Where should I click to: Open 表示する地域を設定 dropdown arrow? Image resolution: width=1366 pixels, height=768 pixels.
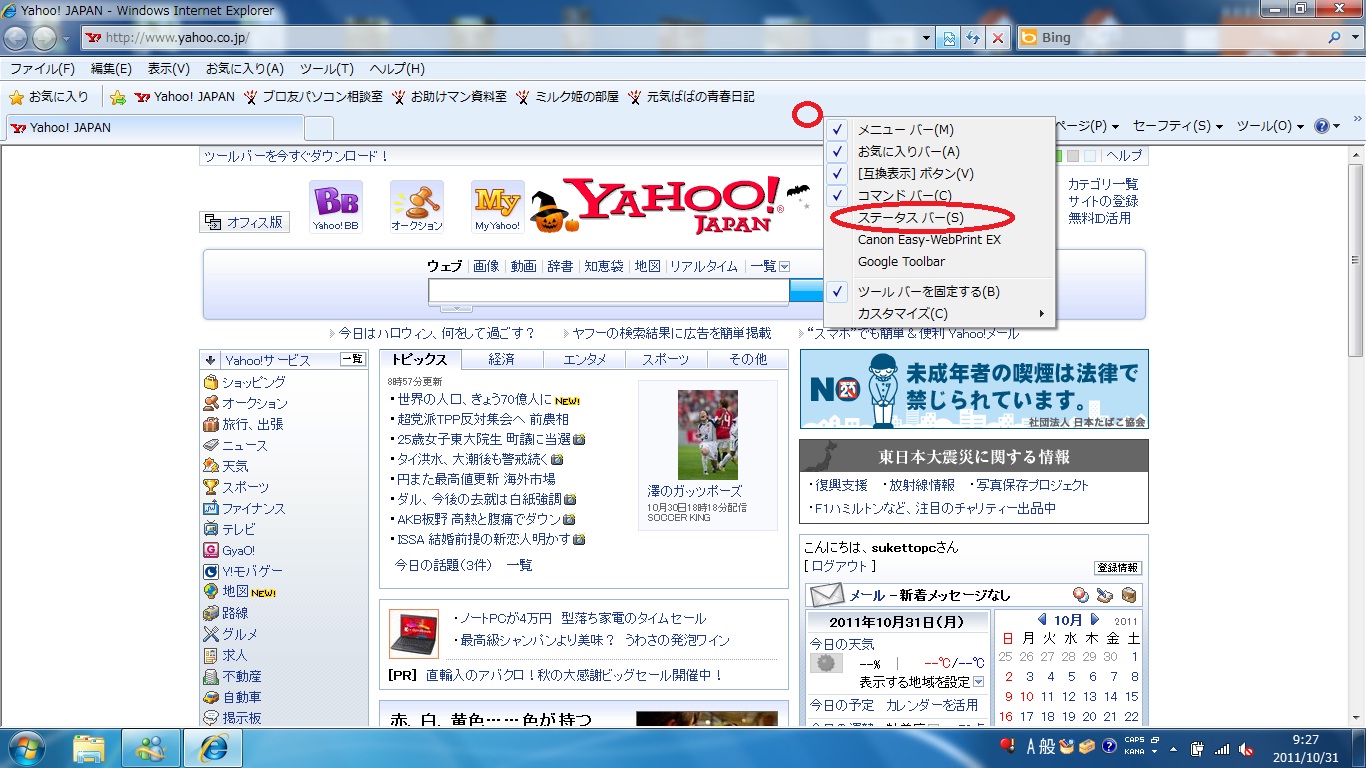click(x=978, y=682)
